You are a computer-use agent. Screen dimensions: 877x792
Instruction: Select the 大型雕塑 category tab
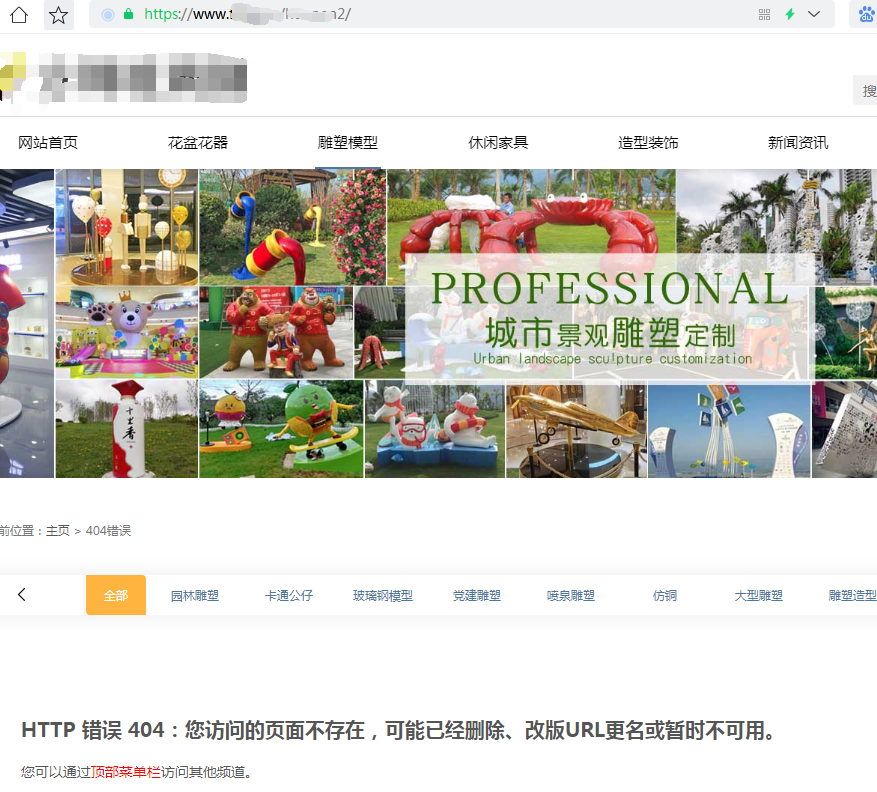click(x=758, y=596)
